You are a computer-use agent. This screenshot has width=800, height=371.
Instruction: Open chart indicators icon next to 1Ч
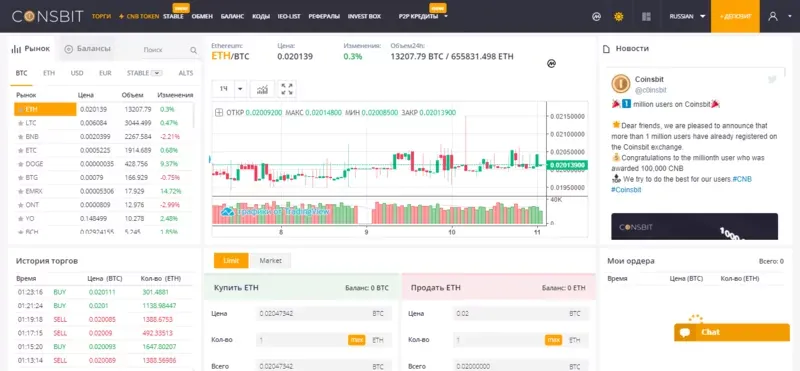[x=262, y=89]
